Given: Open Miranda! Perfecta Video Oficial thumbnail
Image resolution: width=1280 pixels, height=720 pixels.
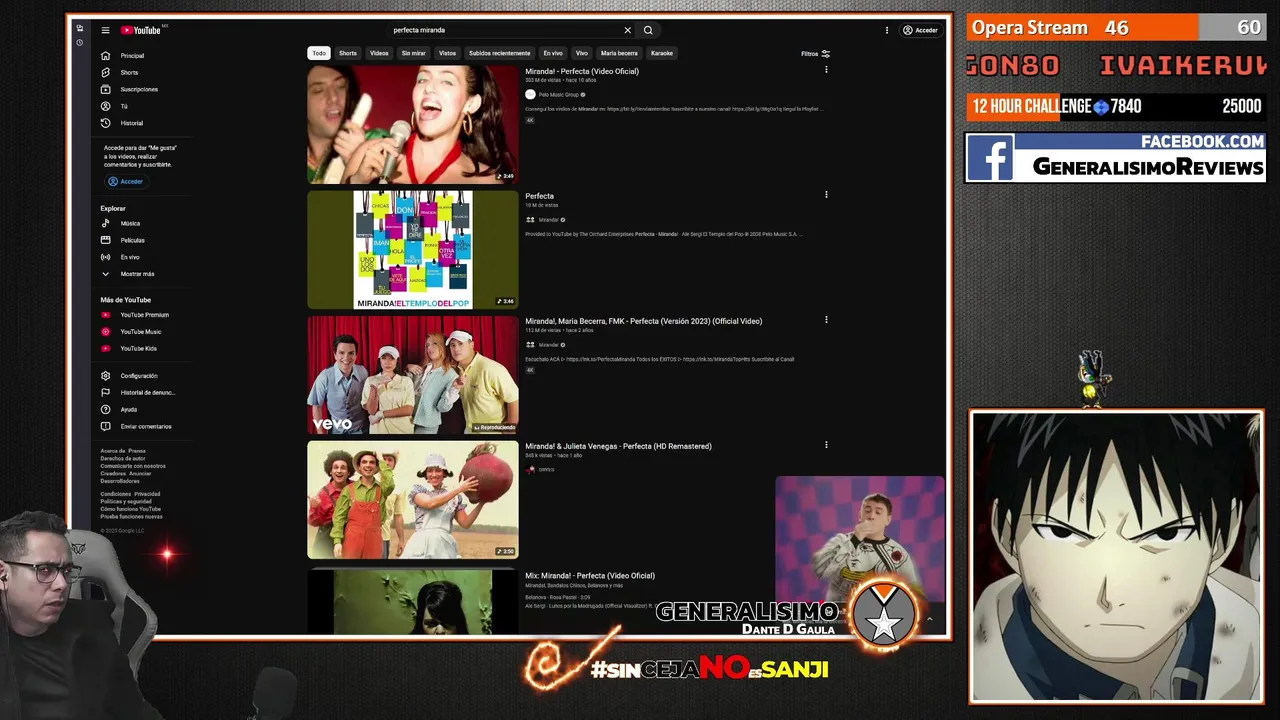Looking at the screenshot, I should coord(412,124).
